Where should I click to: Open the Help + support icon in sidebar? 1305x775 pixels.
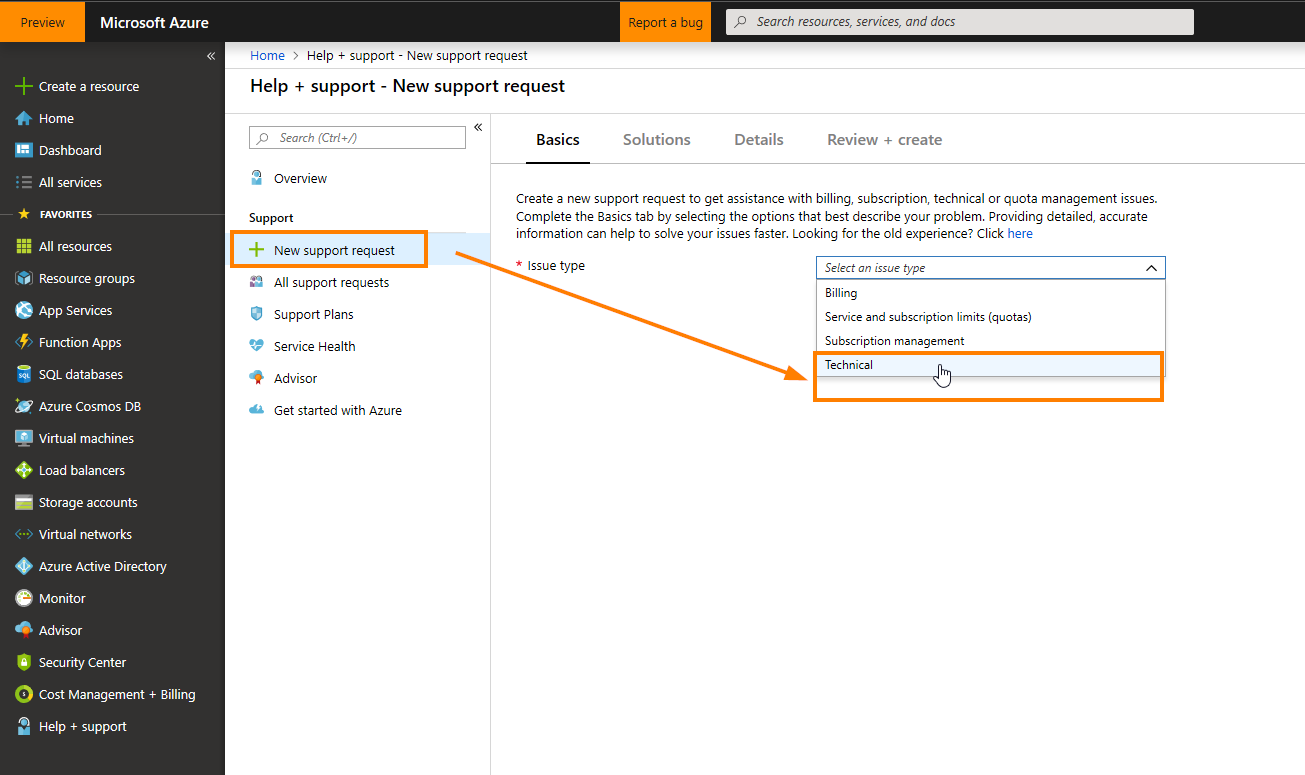click(24, 727)
